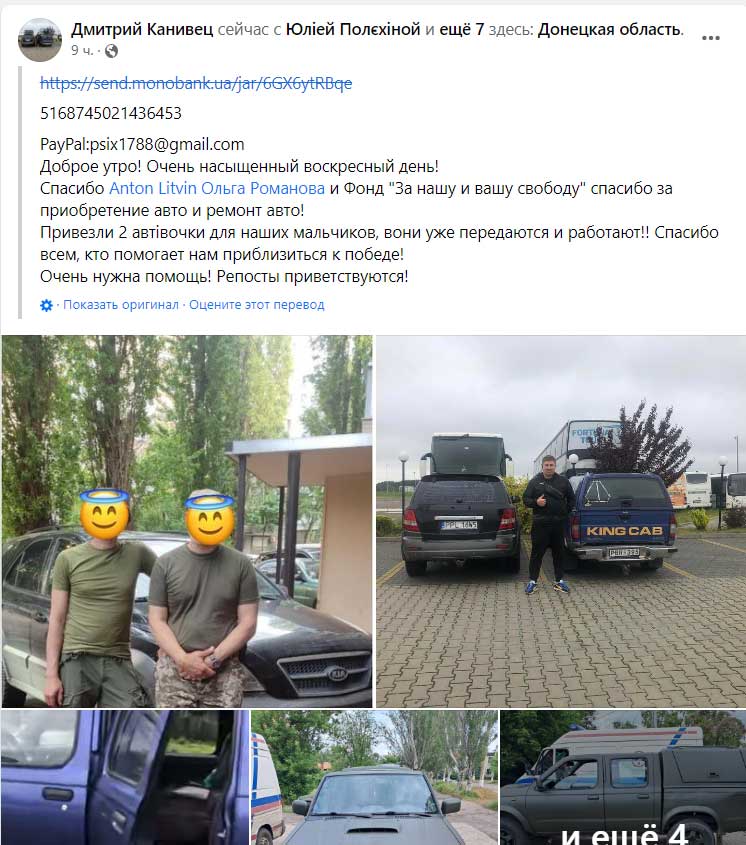This screenshot has width=746, height=845.
Task: Open the Дмитрий Канивец profile name link
Action: click(142, 29)
